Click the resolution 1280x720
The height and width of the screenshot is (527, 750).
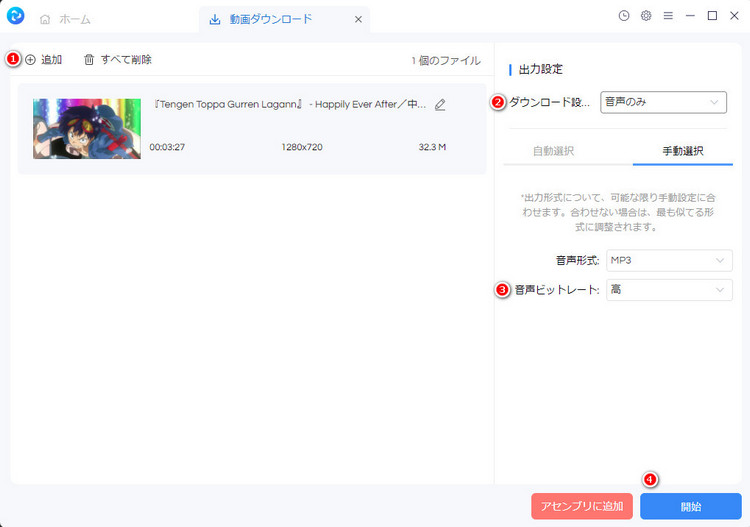[302, 147]
